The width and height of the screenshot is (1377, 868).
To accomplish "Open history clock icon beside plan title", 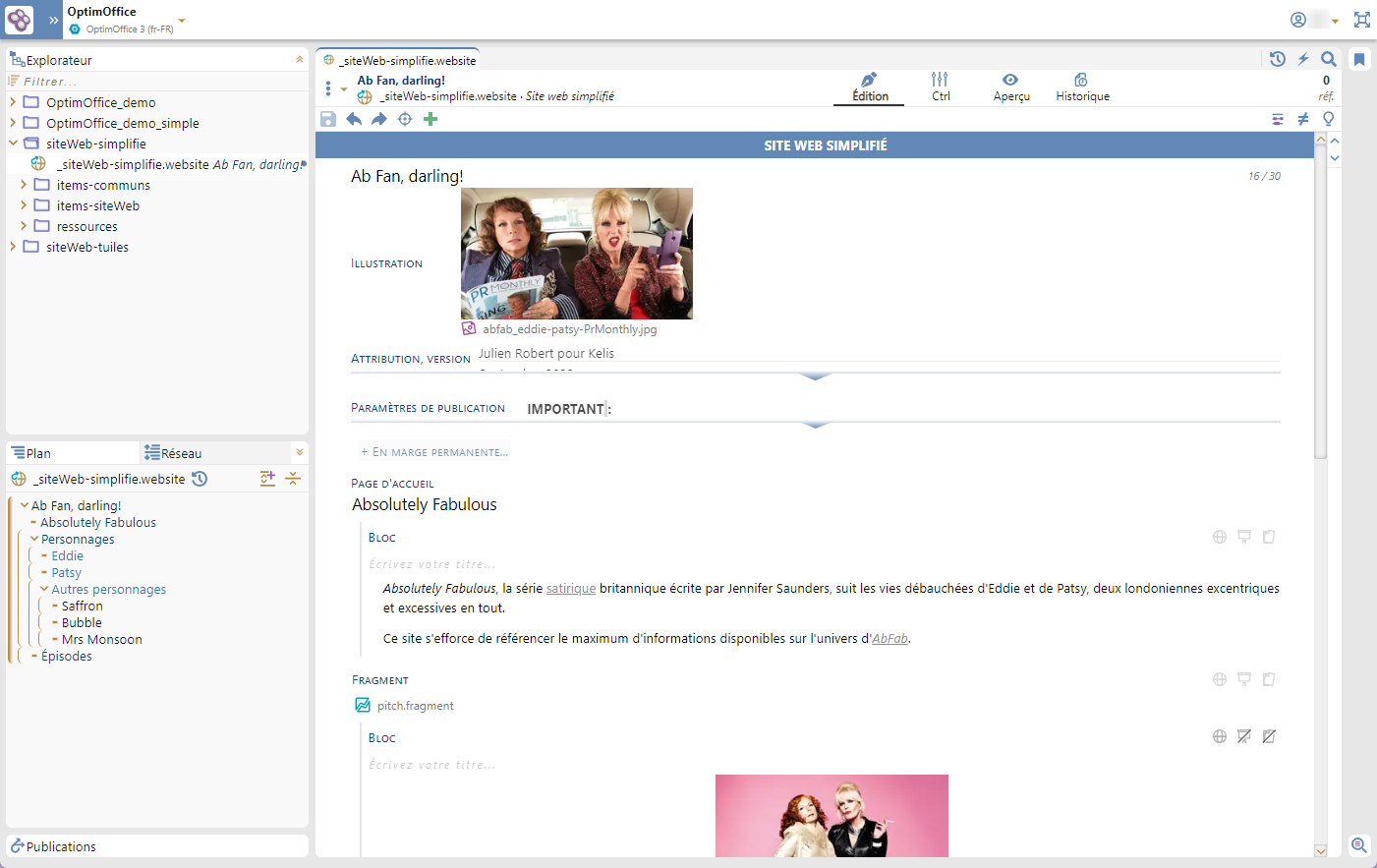I will pos(200,479).
